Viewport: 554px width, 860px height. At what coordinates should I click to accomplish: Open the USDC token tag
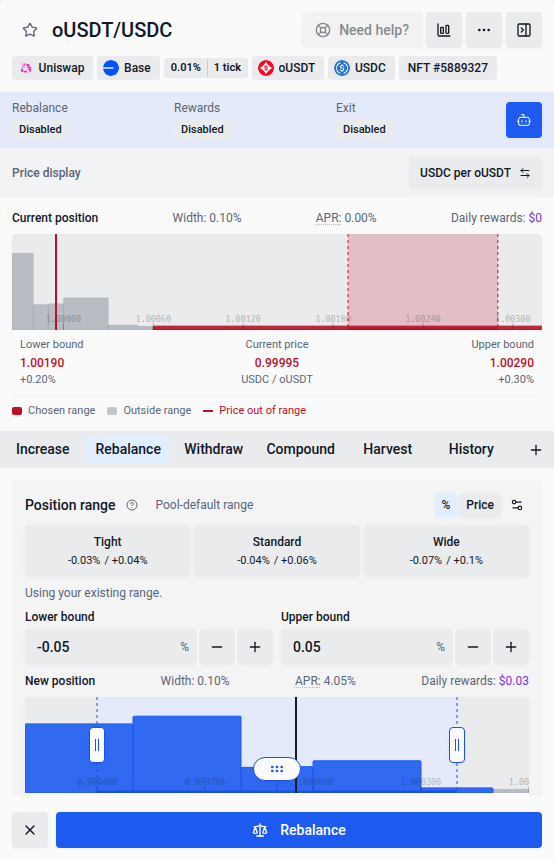click(x=361, y=68)
